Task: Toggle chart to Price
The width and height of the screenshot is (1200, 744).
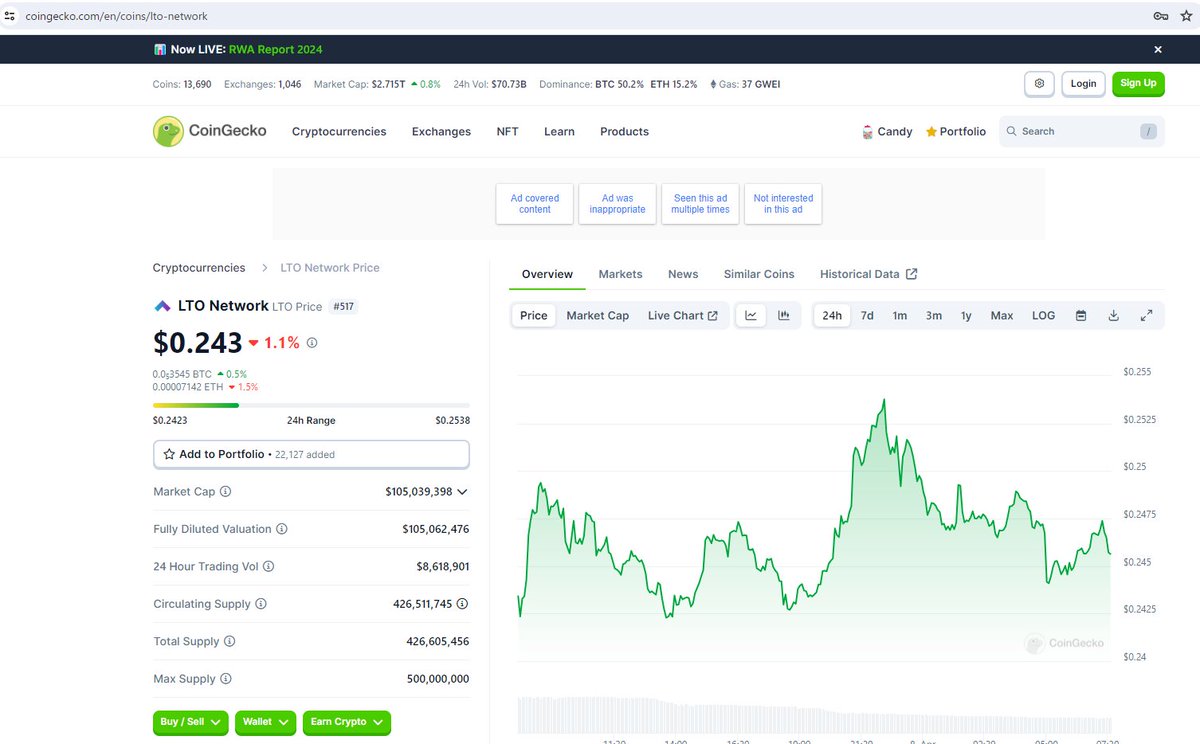Action: pos(534,315)
